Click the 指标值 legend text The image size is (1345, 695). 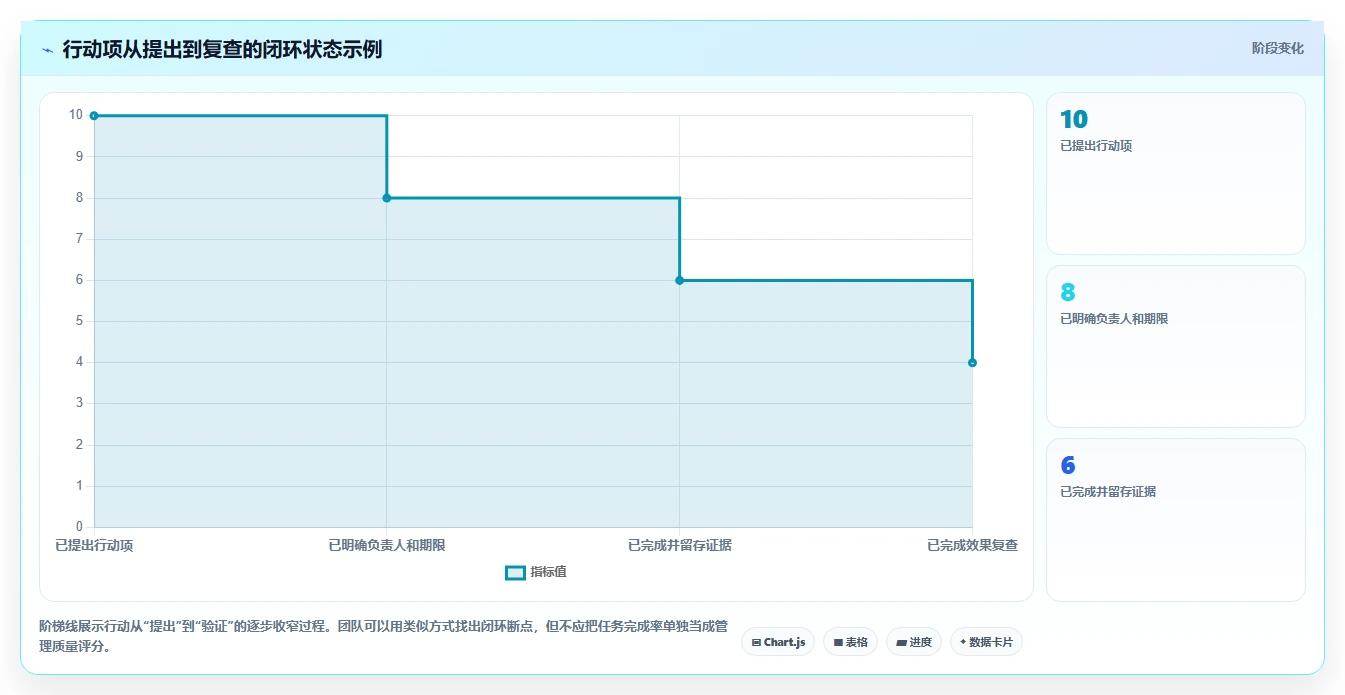548,572
